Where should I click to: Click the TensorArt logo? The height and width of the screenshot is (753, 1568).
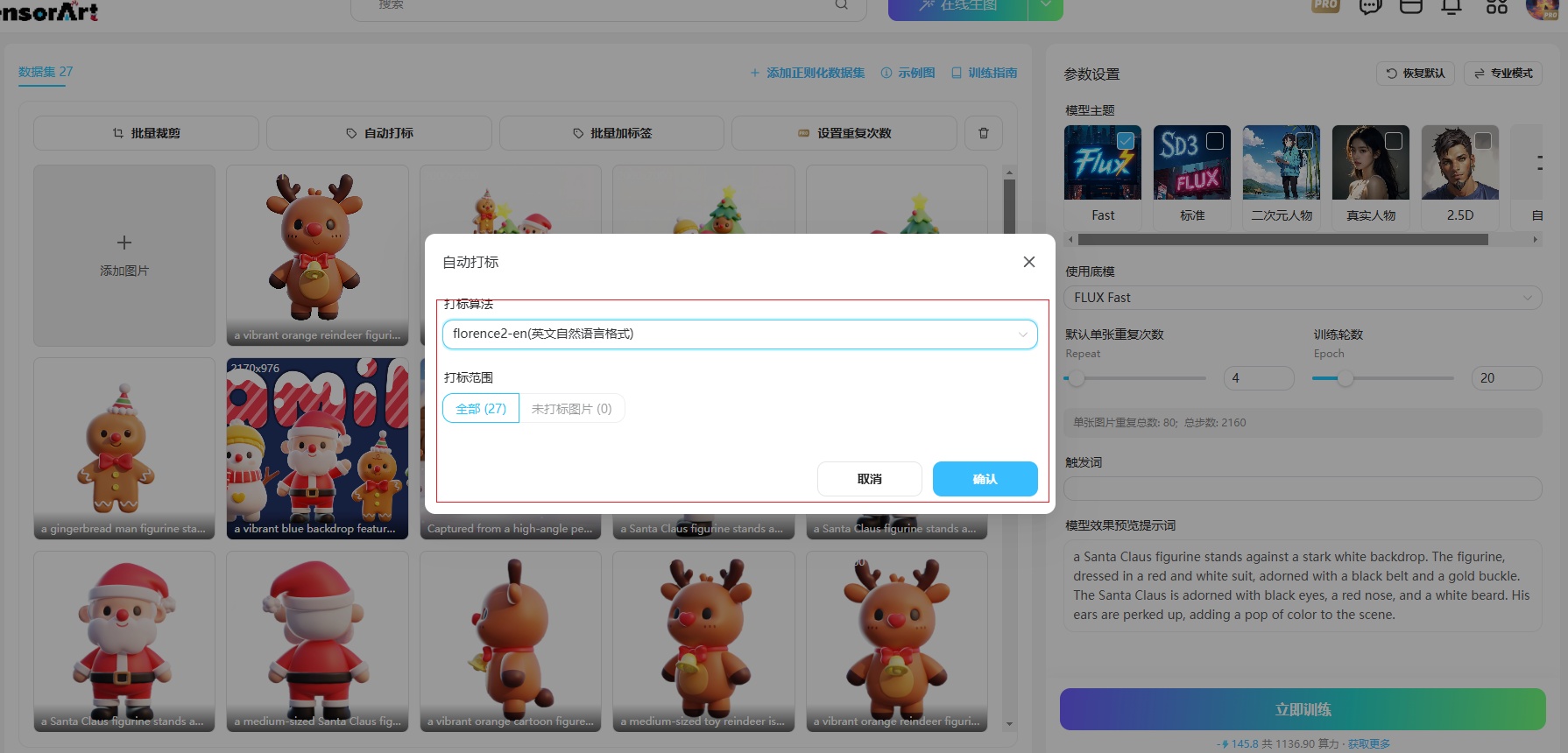pyautogui.click(x=49, y=11)
